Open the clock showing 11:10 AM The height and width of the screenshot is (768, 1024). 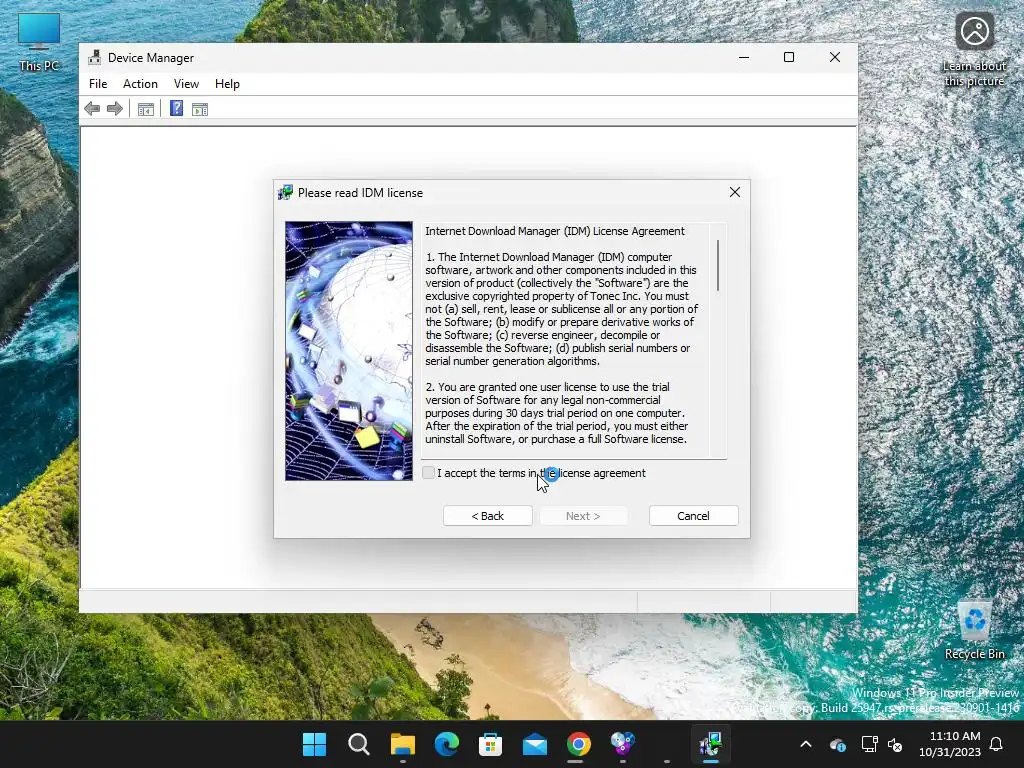[950, 744]
